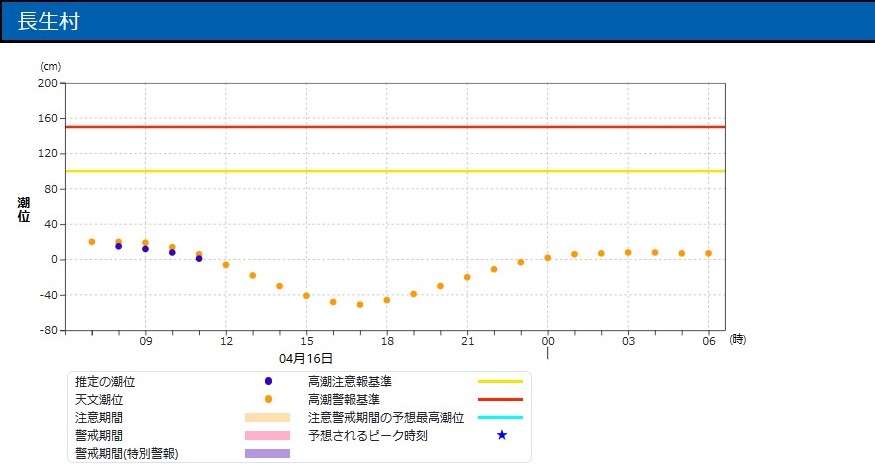The image size is (875, 476).
Task: Click the first orange tide point at 07時
Action: pyautogui.click(x=92, y=242)
